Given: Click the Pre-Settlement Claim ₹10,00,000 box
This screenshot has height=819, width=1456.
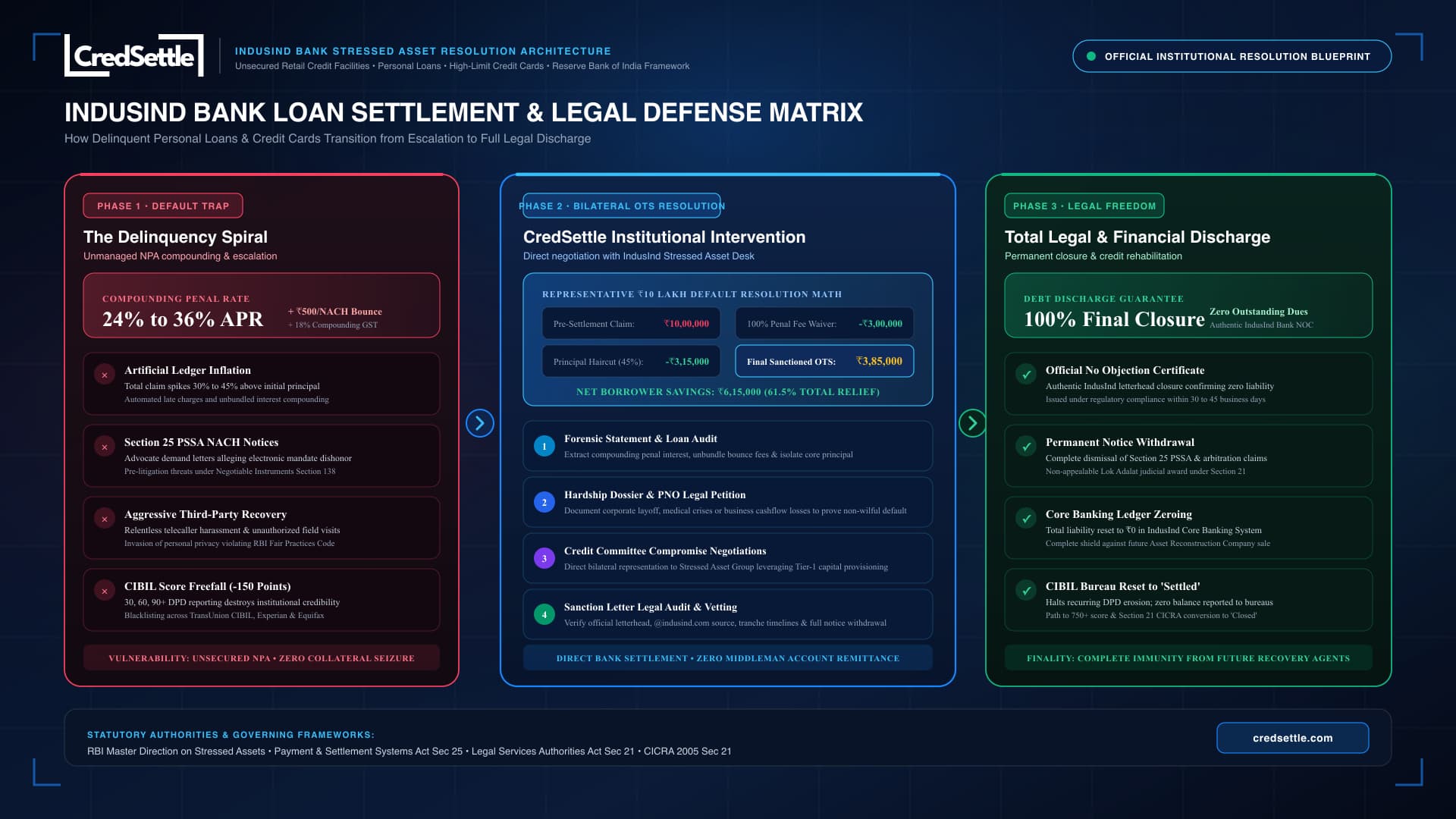Looking at the screenshot, I should click(x=631, y=323).
